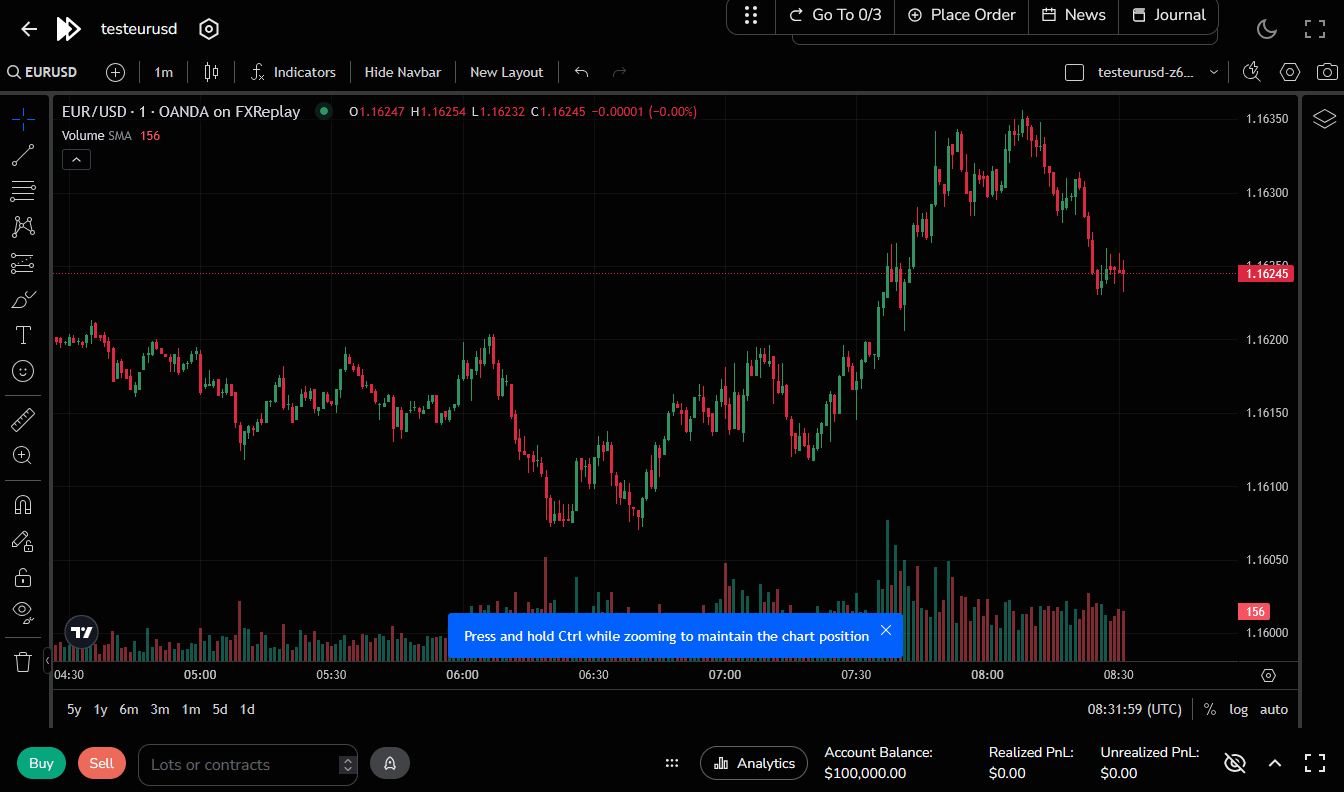Image resolution: width=1344 pixels, height=792 pixels.
Task: Click the Lots or contracts input field
Action: tap(240, 765)
